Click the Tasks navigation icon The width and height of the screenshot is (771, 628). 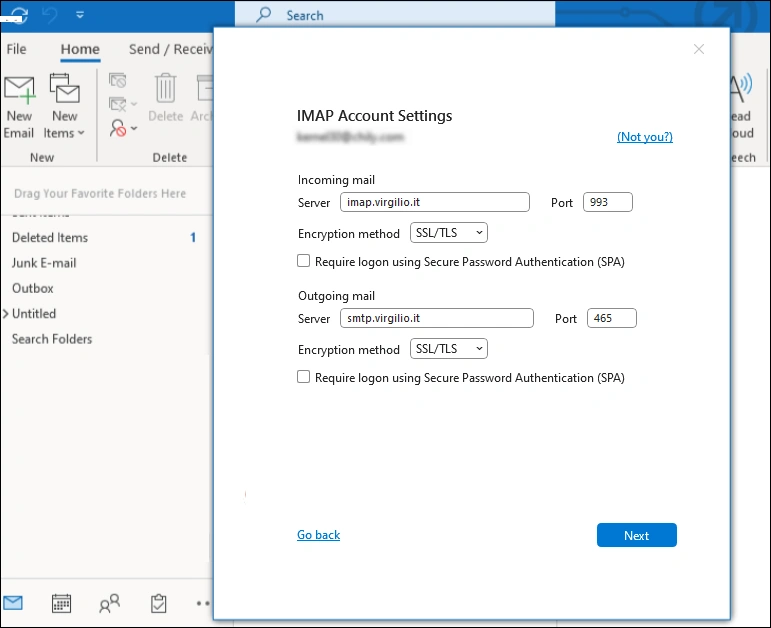pyautogui.click(x=158, y=603)
